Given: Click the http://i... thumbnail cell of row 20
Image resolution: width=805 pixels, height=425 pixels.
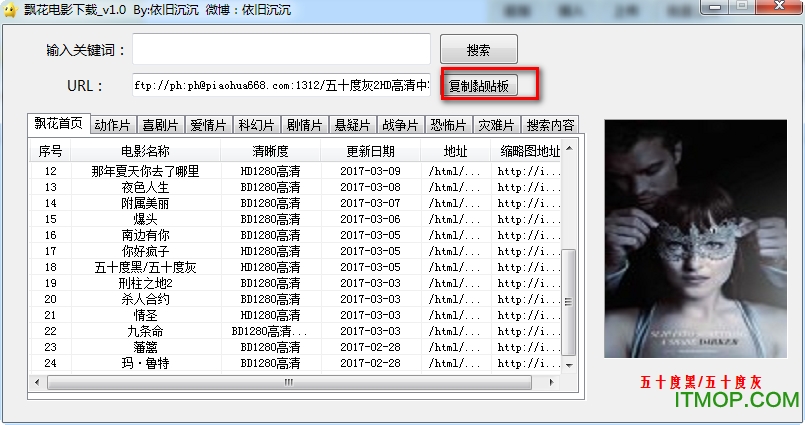Looking at the screenshot, I should tap(529, 299).
